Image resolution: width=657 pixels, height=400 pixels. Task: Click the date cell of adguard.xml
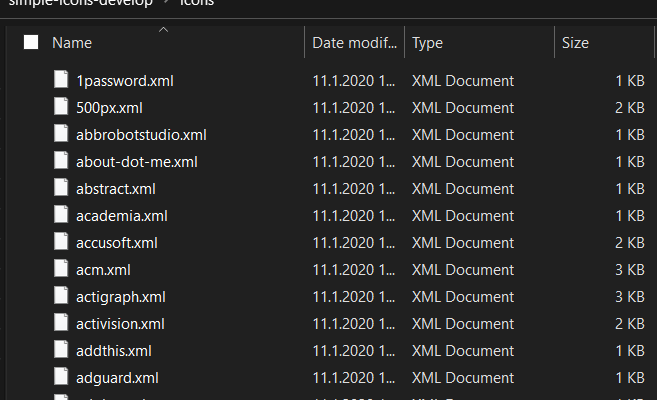[x=354, y=378]
